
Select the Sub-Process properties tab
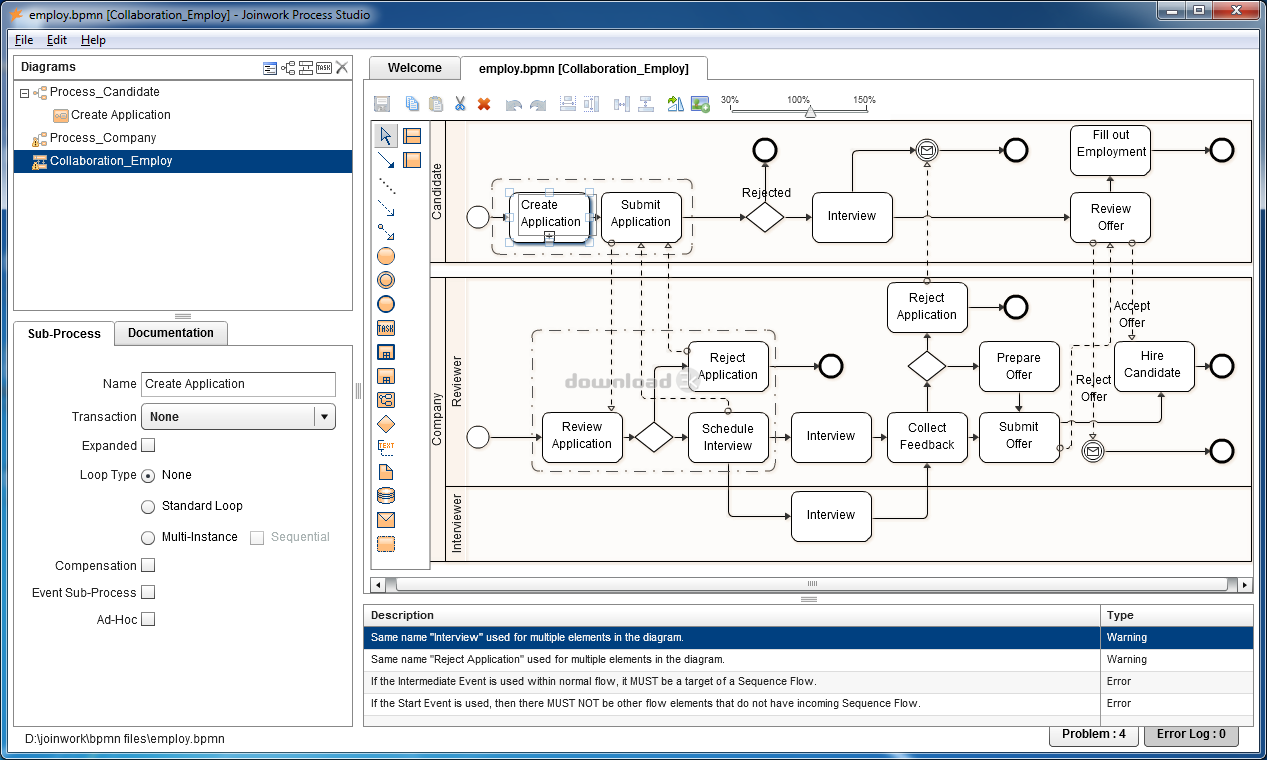pos(64,333)
